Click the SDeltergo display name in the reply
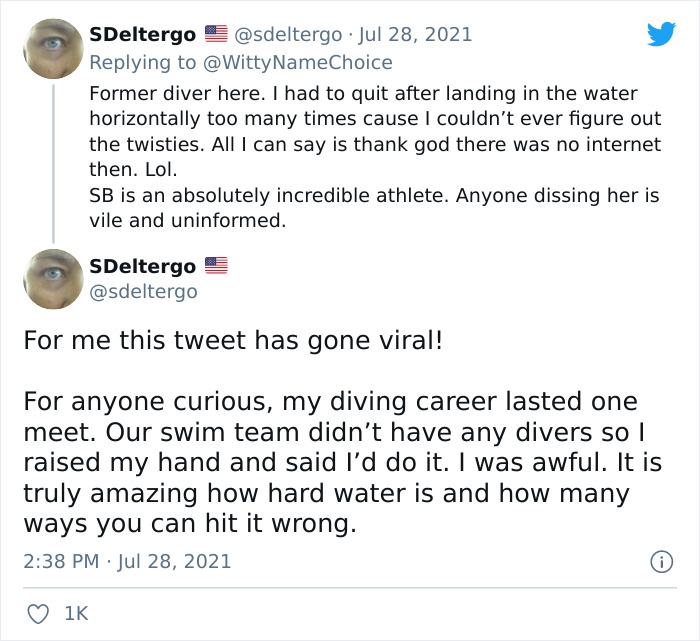The width and height of the screenshot is (700, 641). (x=142, y=35)
